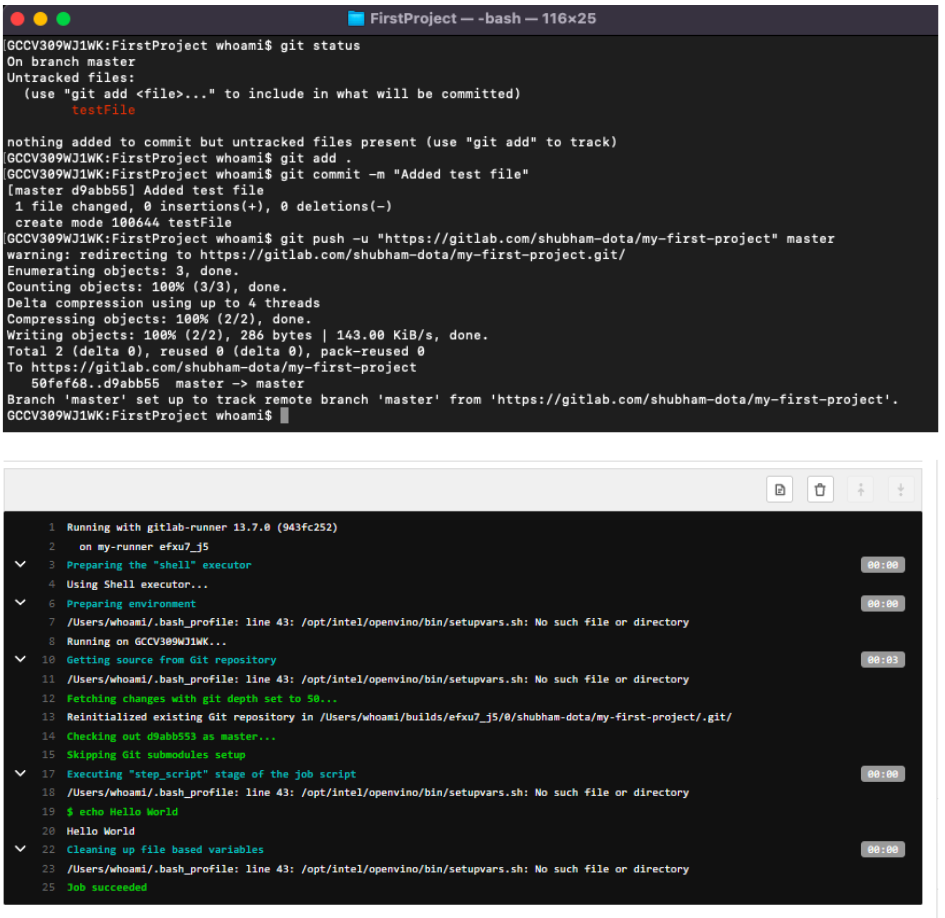Click 'Fetching changes with git depth set to 50...'
The image size is (945, 918).
[x=202, y=699]
